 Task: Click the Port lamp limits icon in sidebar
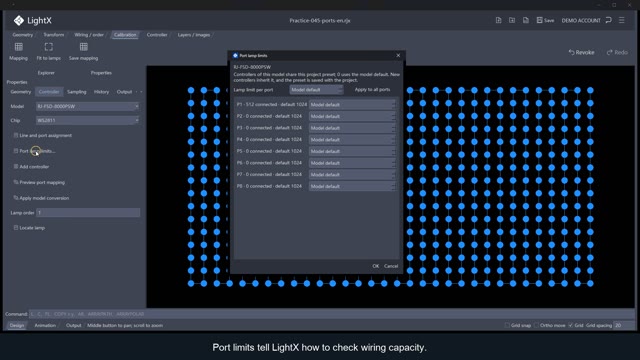coord(16,151)
